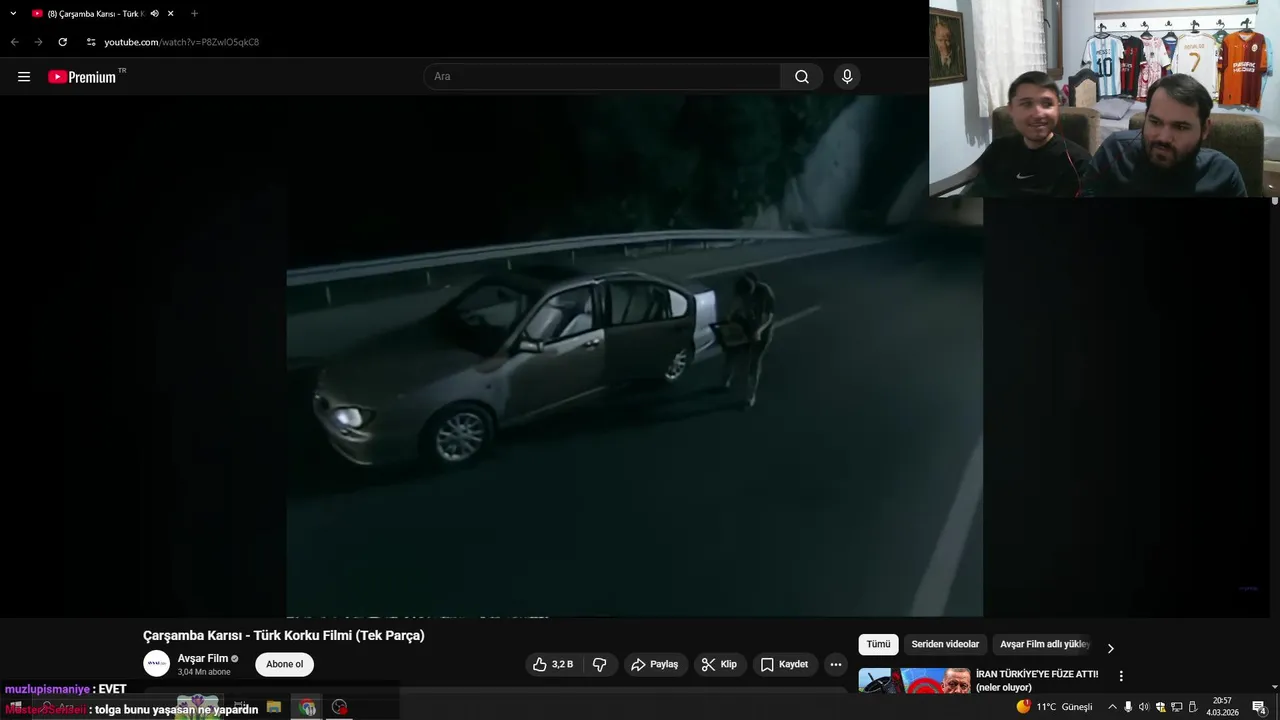Open site information icon in address bar
1280x720 pixels.
coord(91,42)
